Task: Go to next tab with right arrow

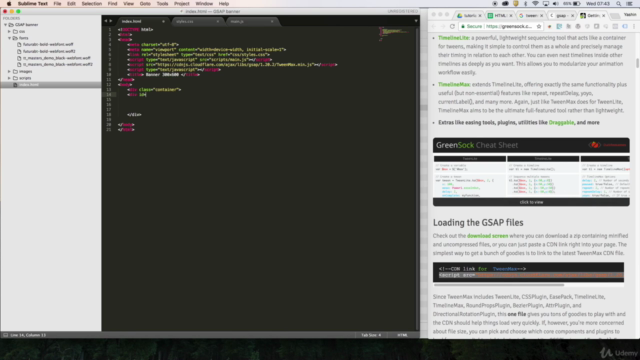Action: [x=111, y=21]
